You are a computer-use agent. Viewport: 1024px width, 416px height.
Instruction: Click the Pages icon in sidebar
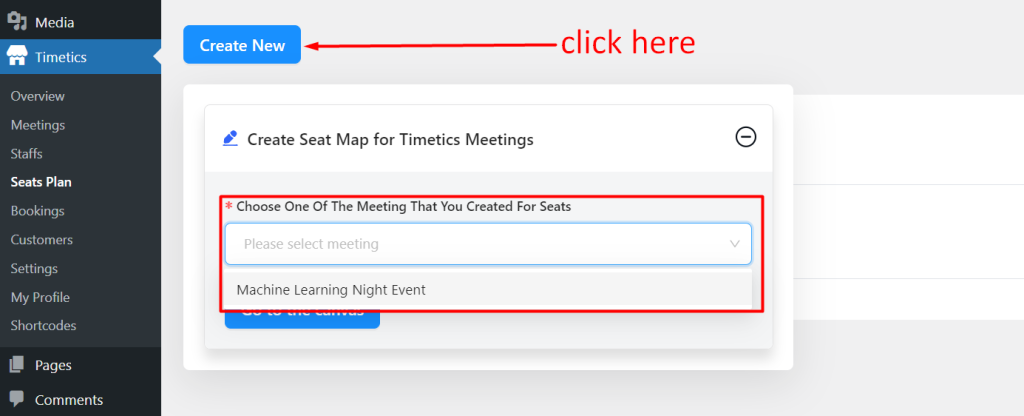click(x=17, y=365)
